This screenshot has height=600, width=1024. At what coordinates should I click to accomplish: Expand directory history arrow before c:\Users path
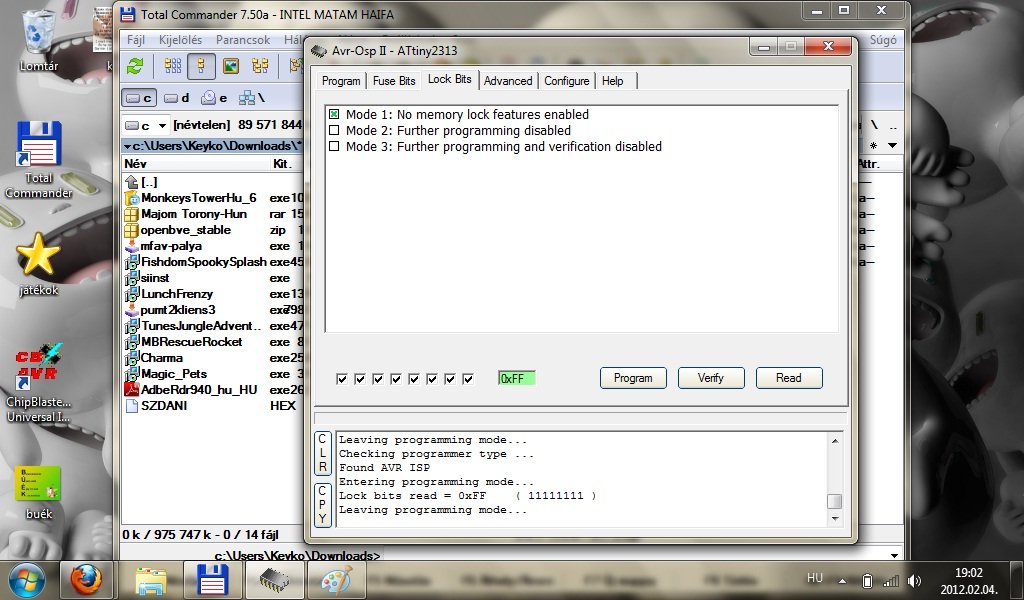(127, 146)
